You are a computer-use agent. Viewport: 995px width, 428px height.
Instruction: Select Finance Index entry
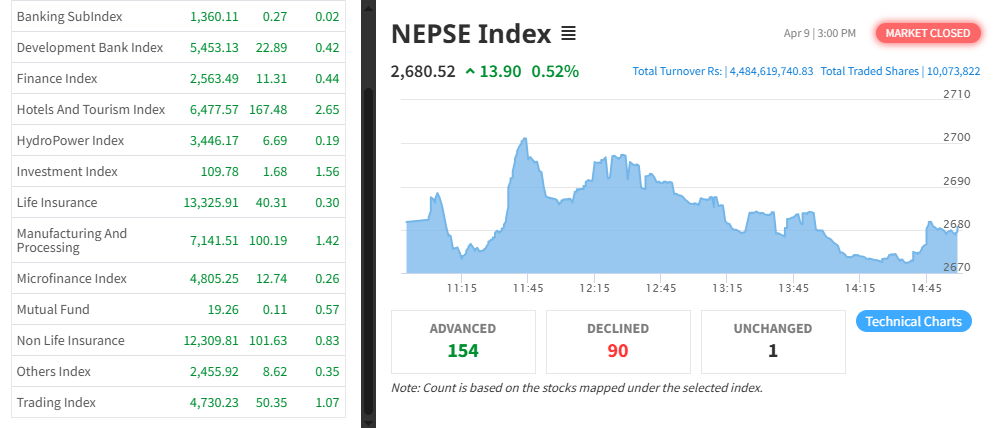[x=56, y=78]
